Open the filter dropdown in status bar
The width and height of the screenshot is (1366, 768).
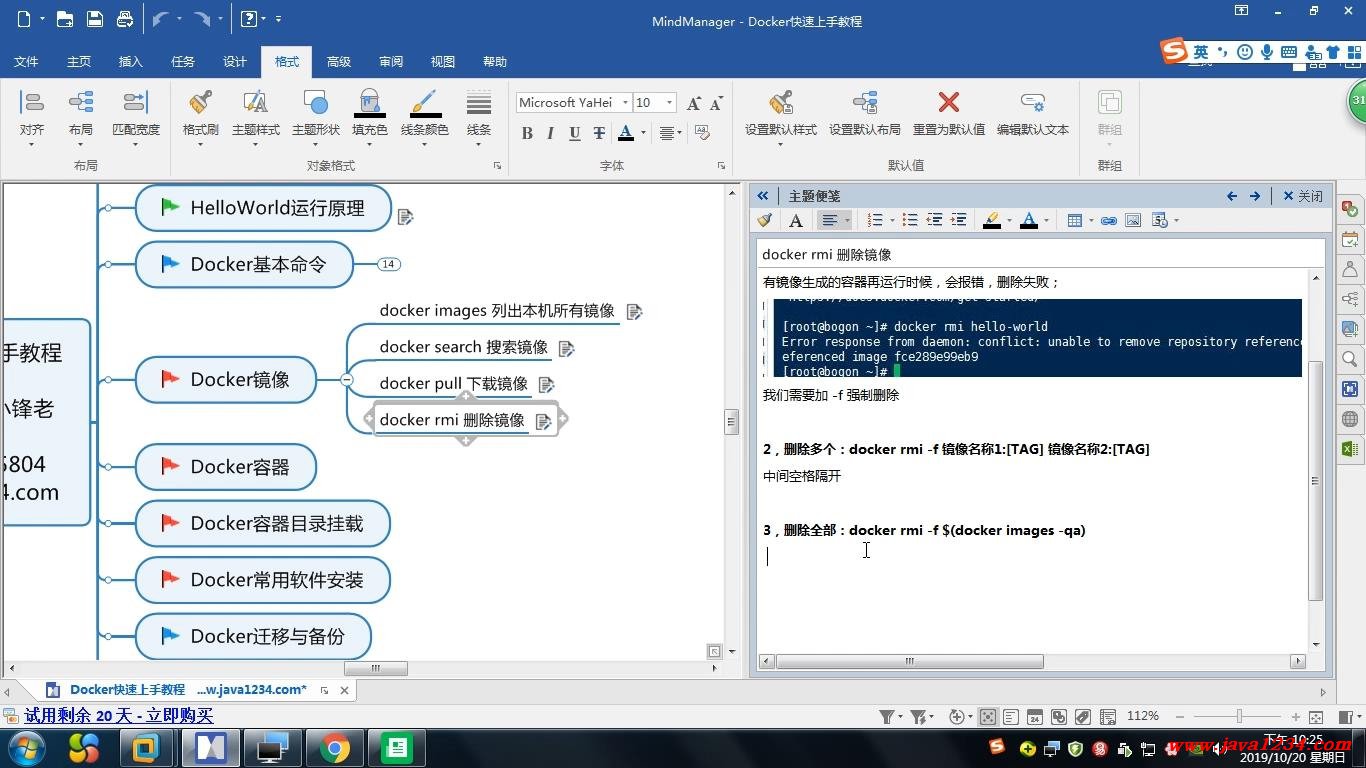tap(901, 717)
